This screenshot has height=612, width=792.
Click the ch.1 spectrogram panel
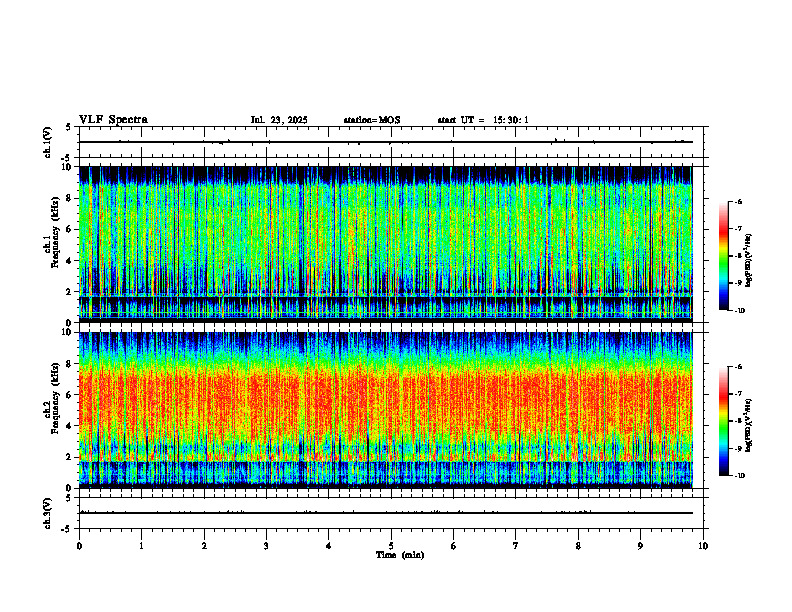coord(386,244)
